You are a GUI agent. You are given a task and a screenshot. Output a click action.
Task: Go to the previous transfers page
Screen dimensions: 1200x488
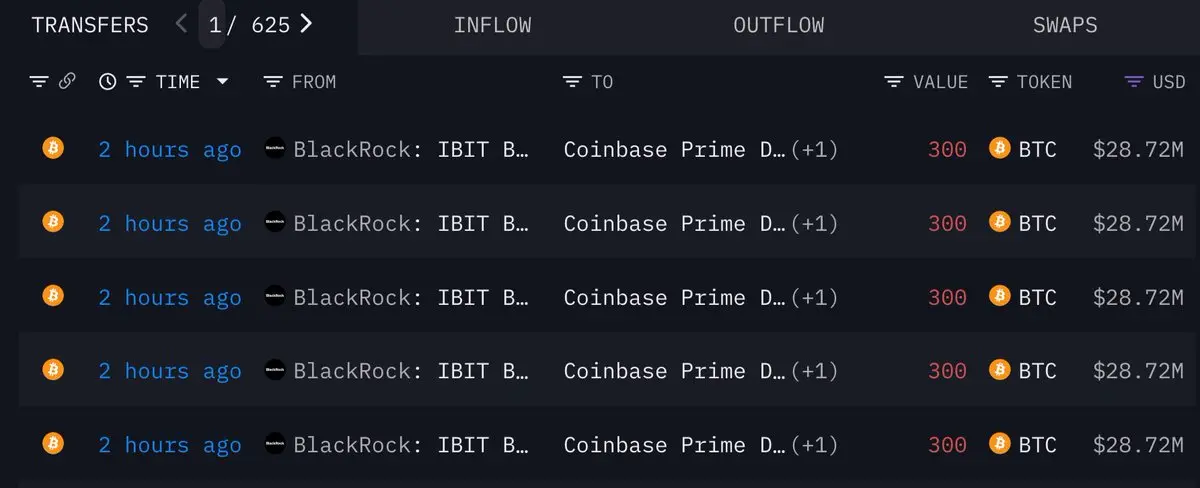point(181,24)
